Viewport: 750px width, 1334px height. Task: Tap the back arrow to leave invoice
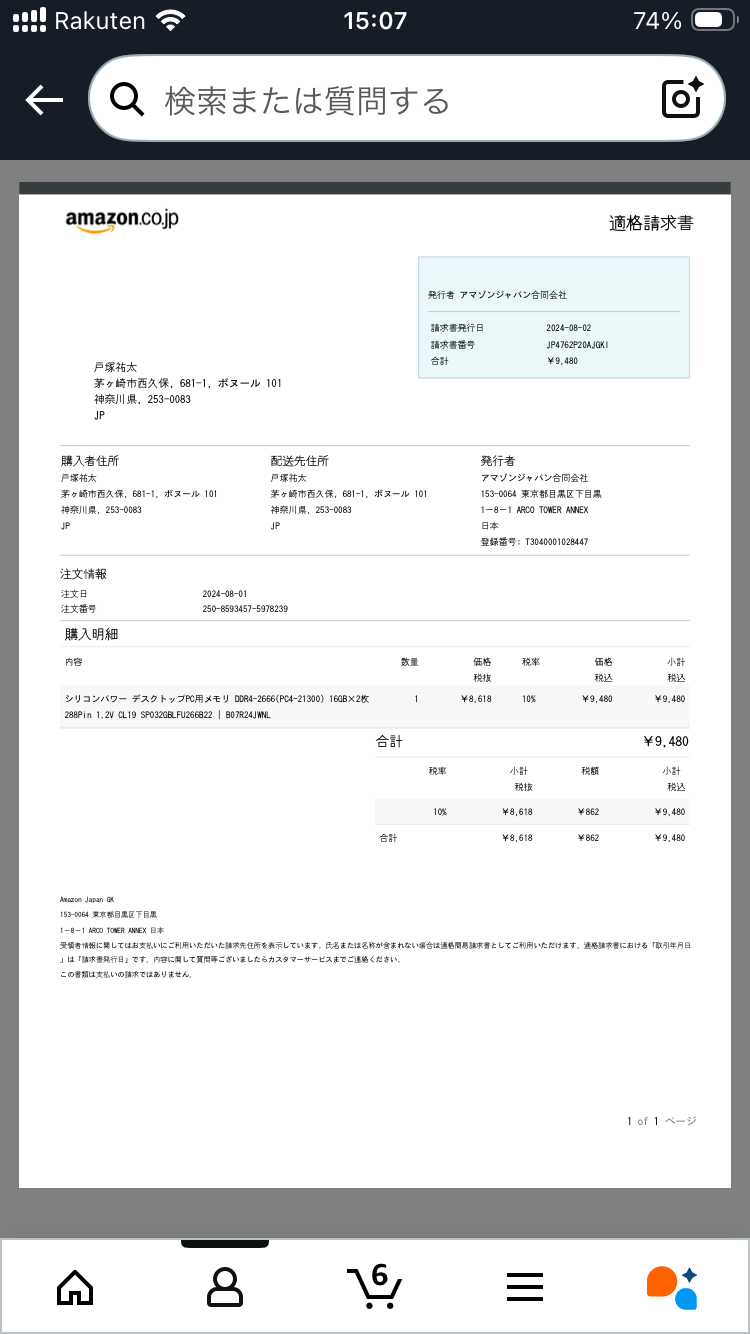44,99
